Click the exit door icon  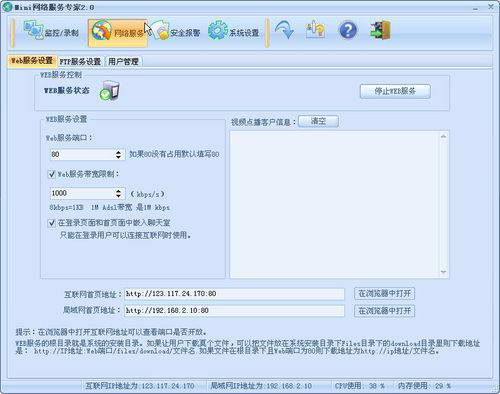(381, 30)
